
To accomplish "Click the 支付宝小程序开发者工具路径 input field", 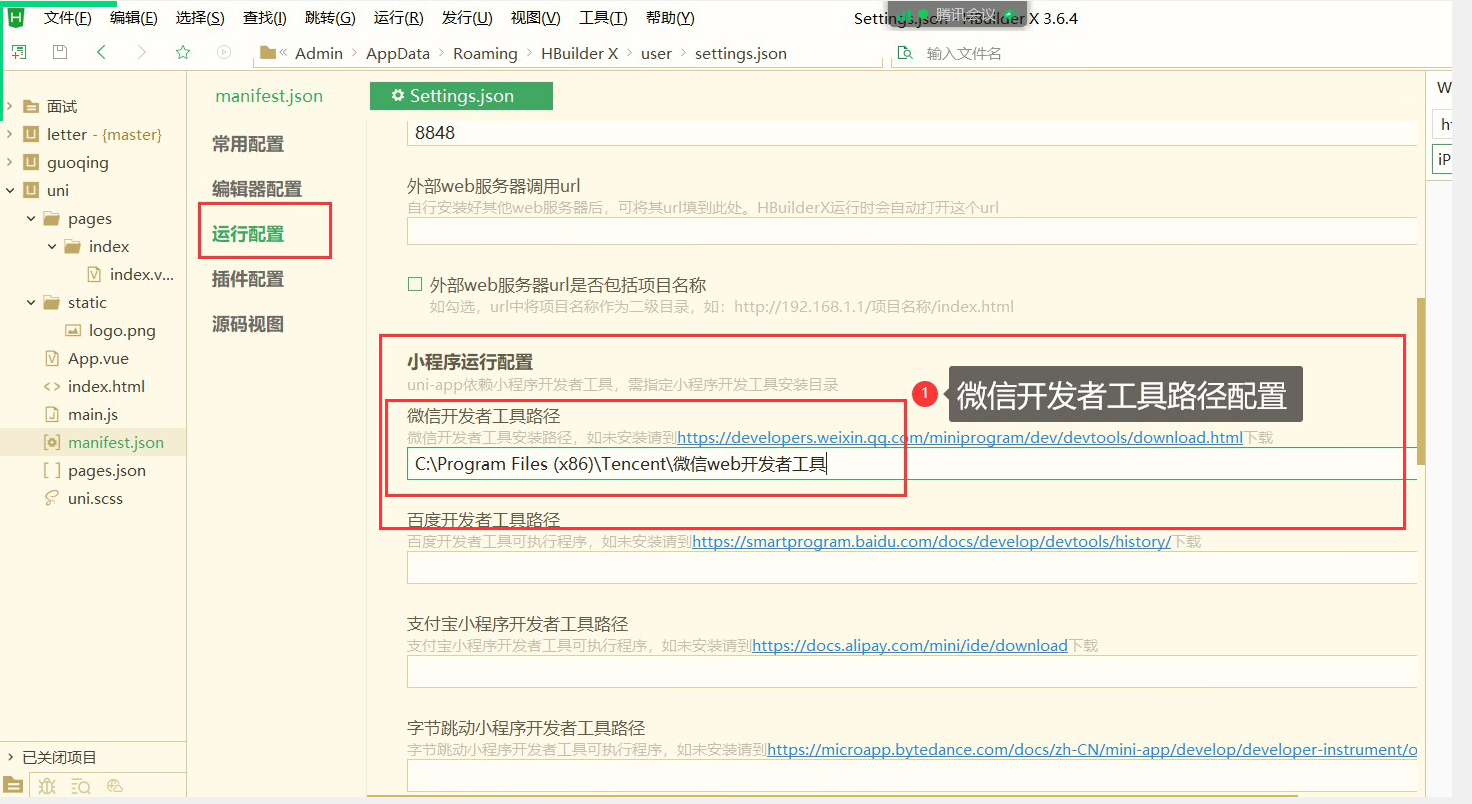I will point(912,672).
